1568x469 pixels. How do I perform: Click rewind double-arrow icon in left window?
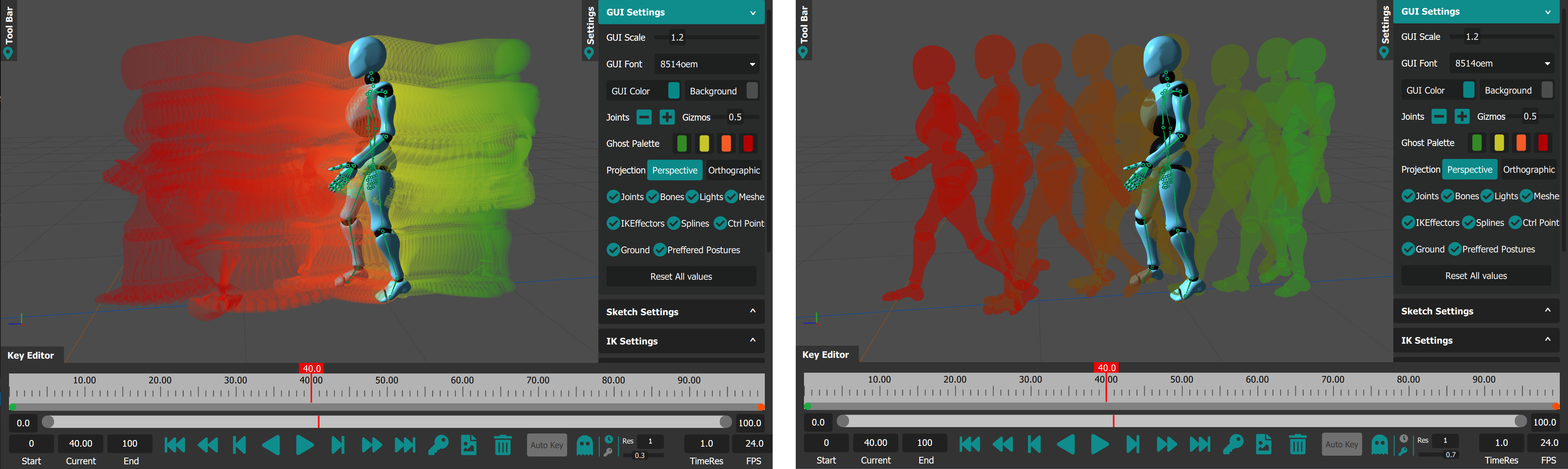(208, 445)
